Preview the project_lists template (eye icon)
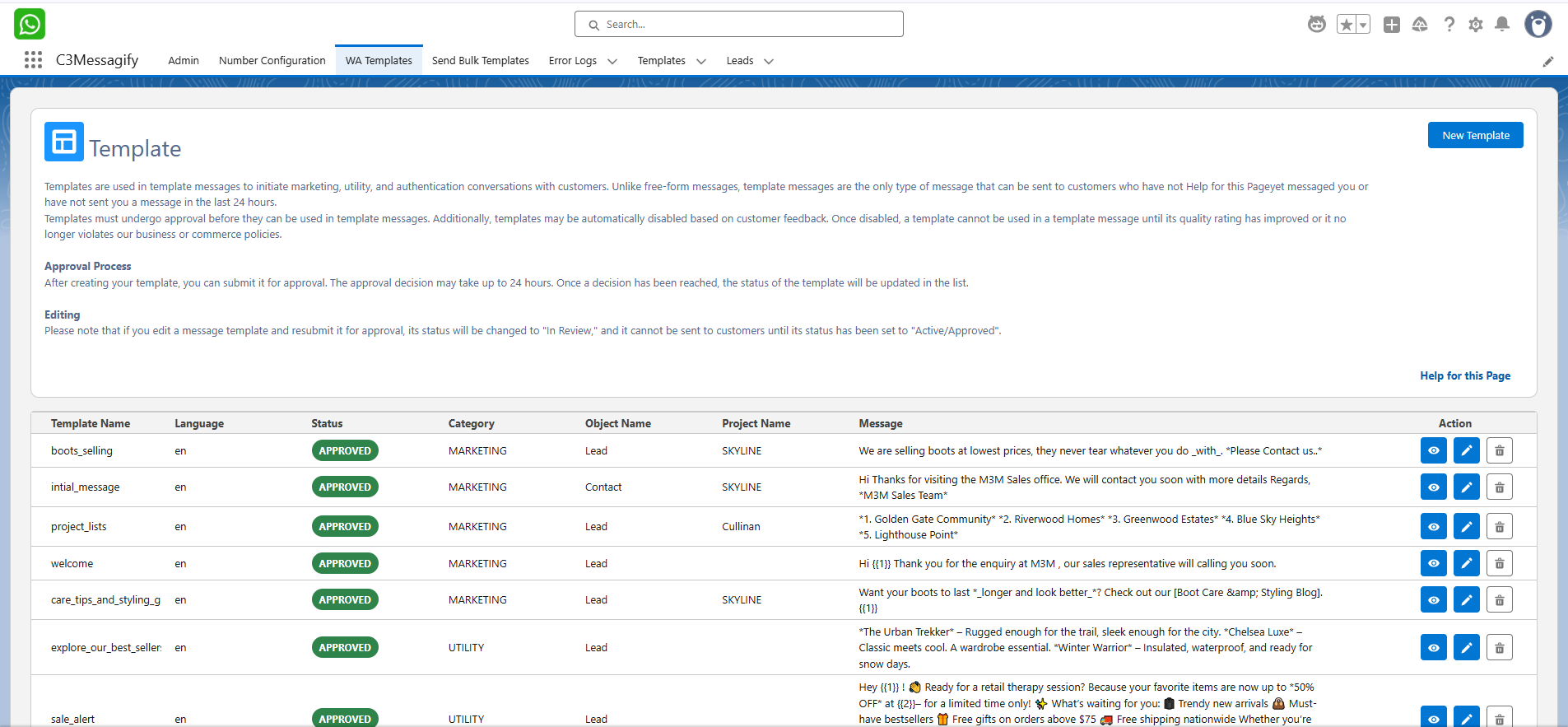 pyautogui.click(x=1434, y=526)
